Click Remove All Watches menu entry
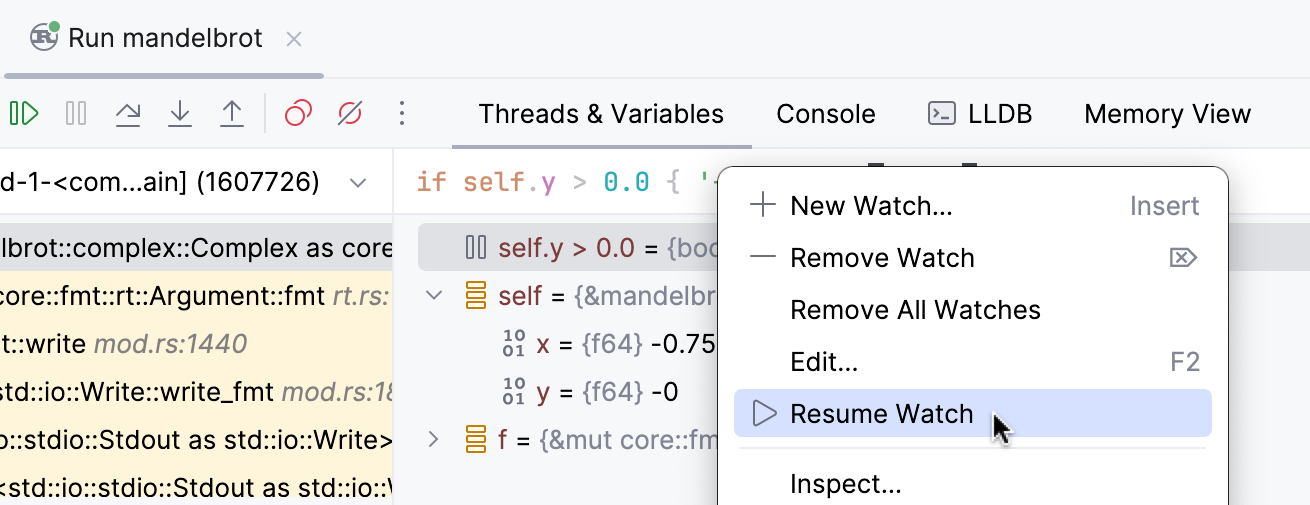This screenshot has height=505, width=1310. [915, 310]
